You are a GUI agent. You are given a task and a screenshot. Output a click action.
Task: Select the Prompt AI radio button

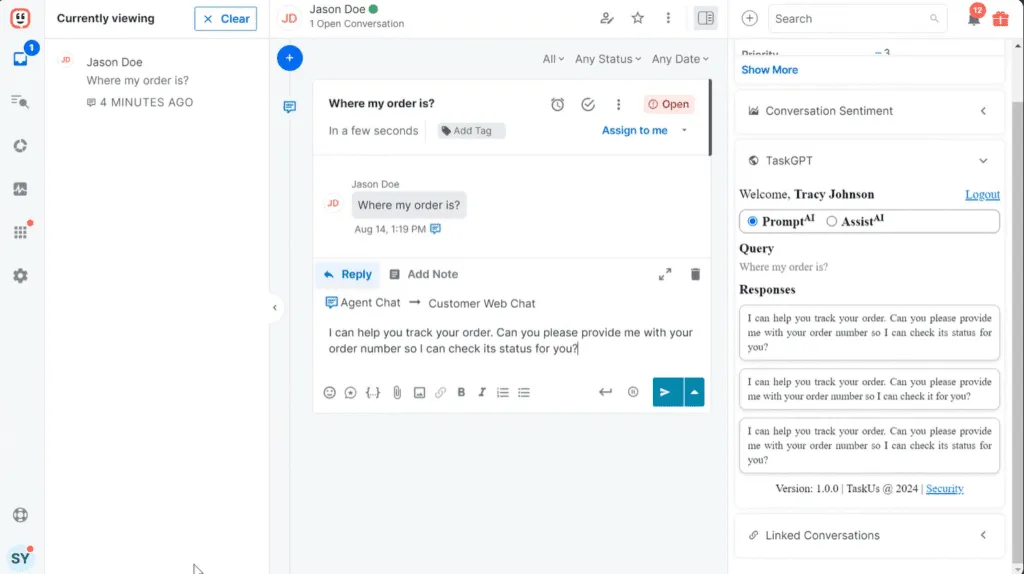click(x=753, y=221)
